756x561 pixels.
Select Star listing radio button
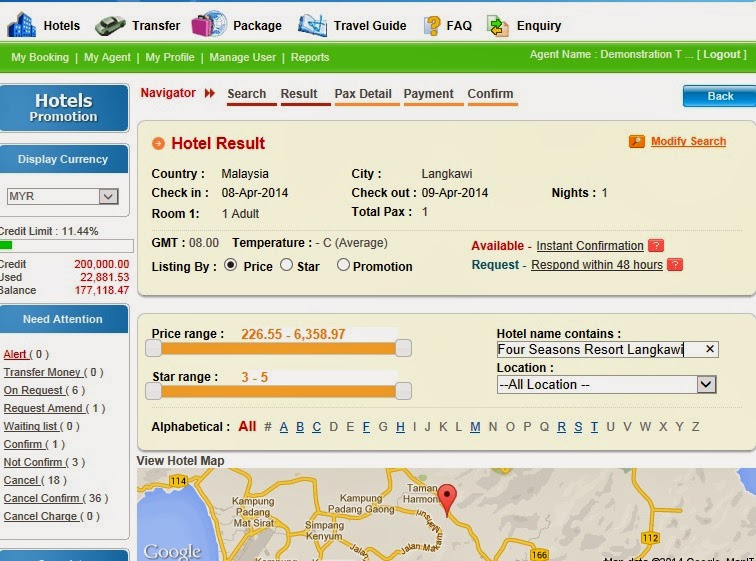[x=286, y=265]
